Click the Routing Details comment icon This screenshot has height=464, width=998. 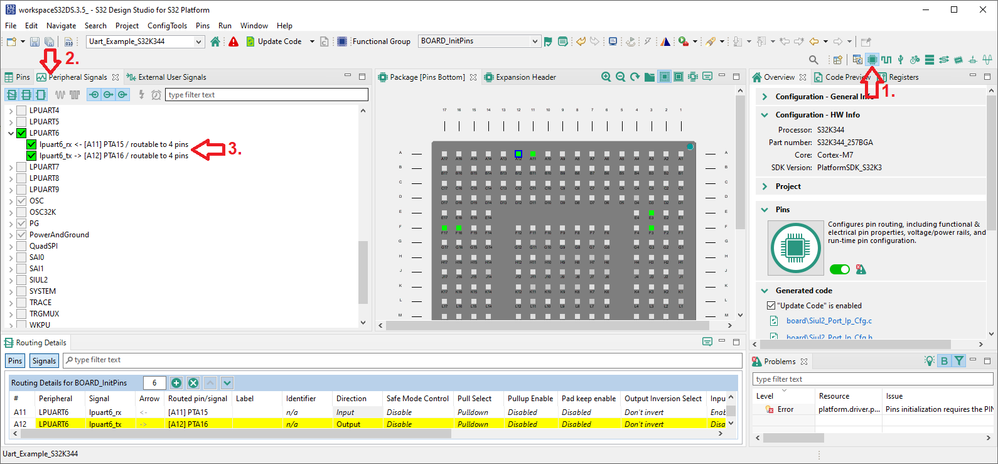[707, 342]
